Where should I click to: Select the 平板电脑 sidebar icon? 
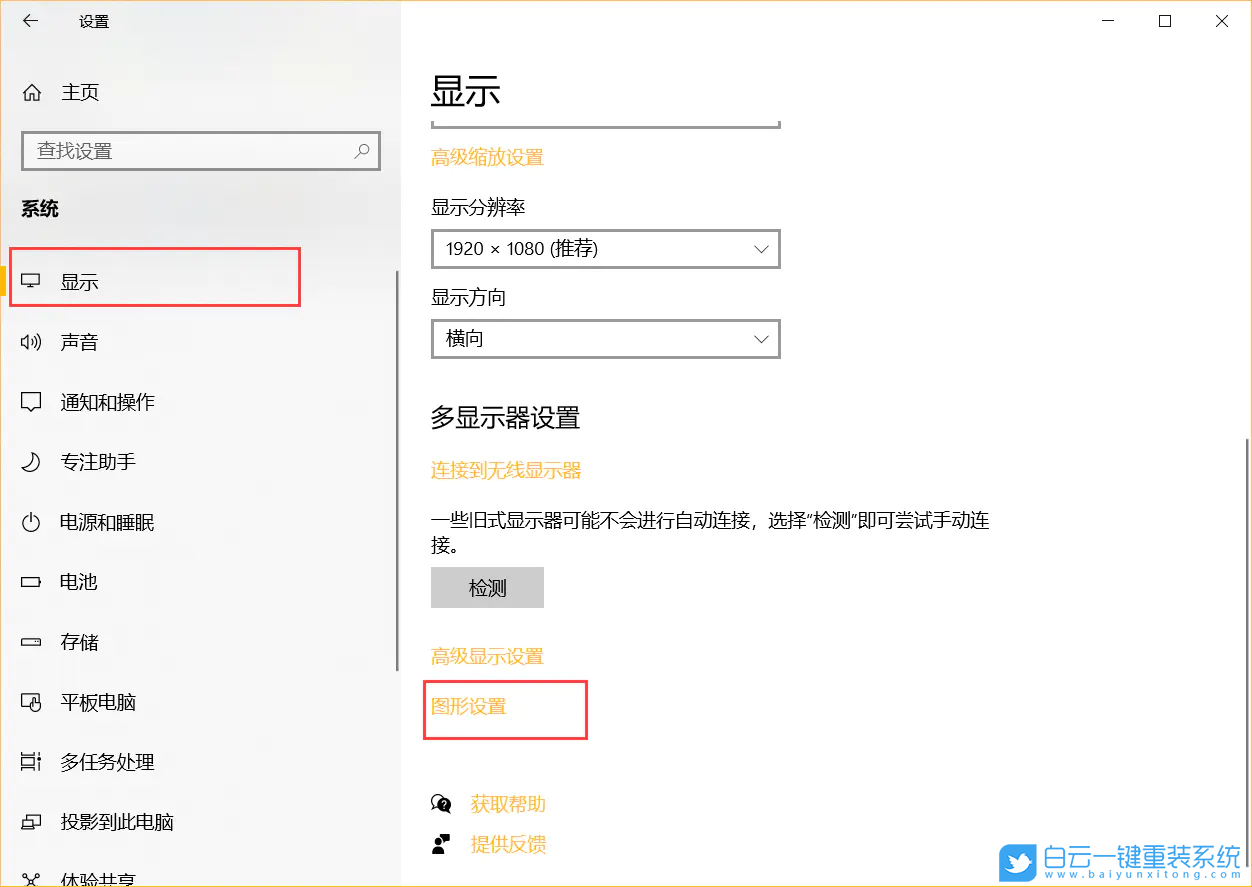point(31,701)
